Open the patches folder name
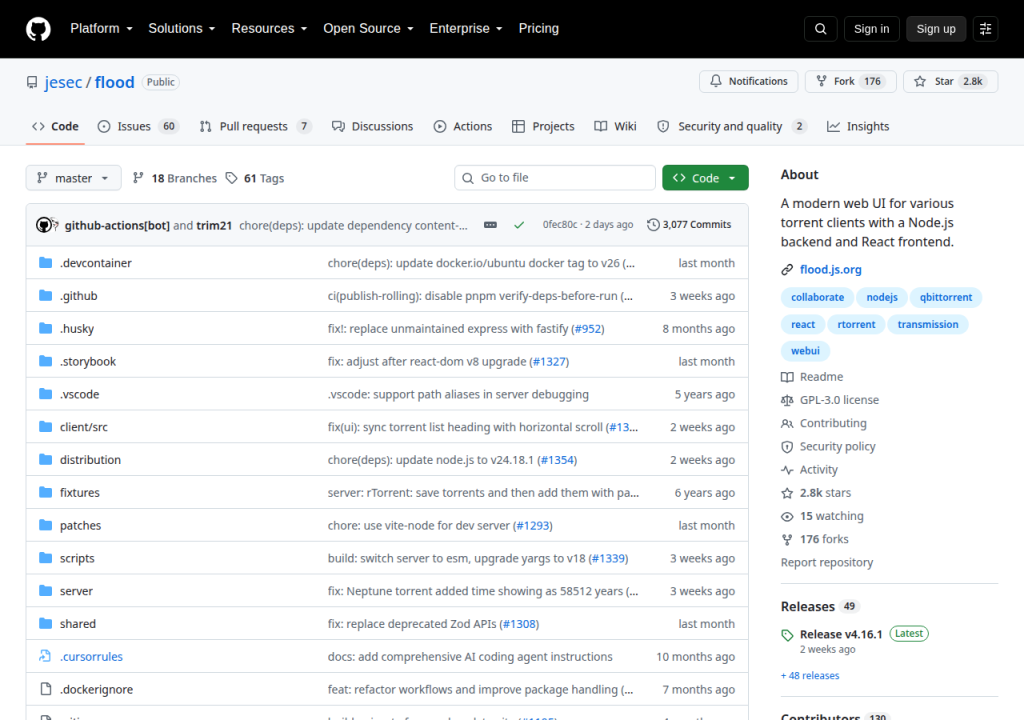This screenshot has height=720, width=1024. (x=80, y=525)
